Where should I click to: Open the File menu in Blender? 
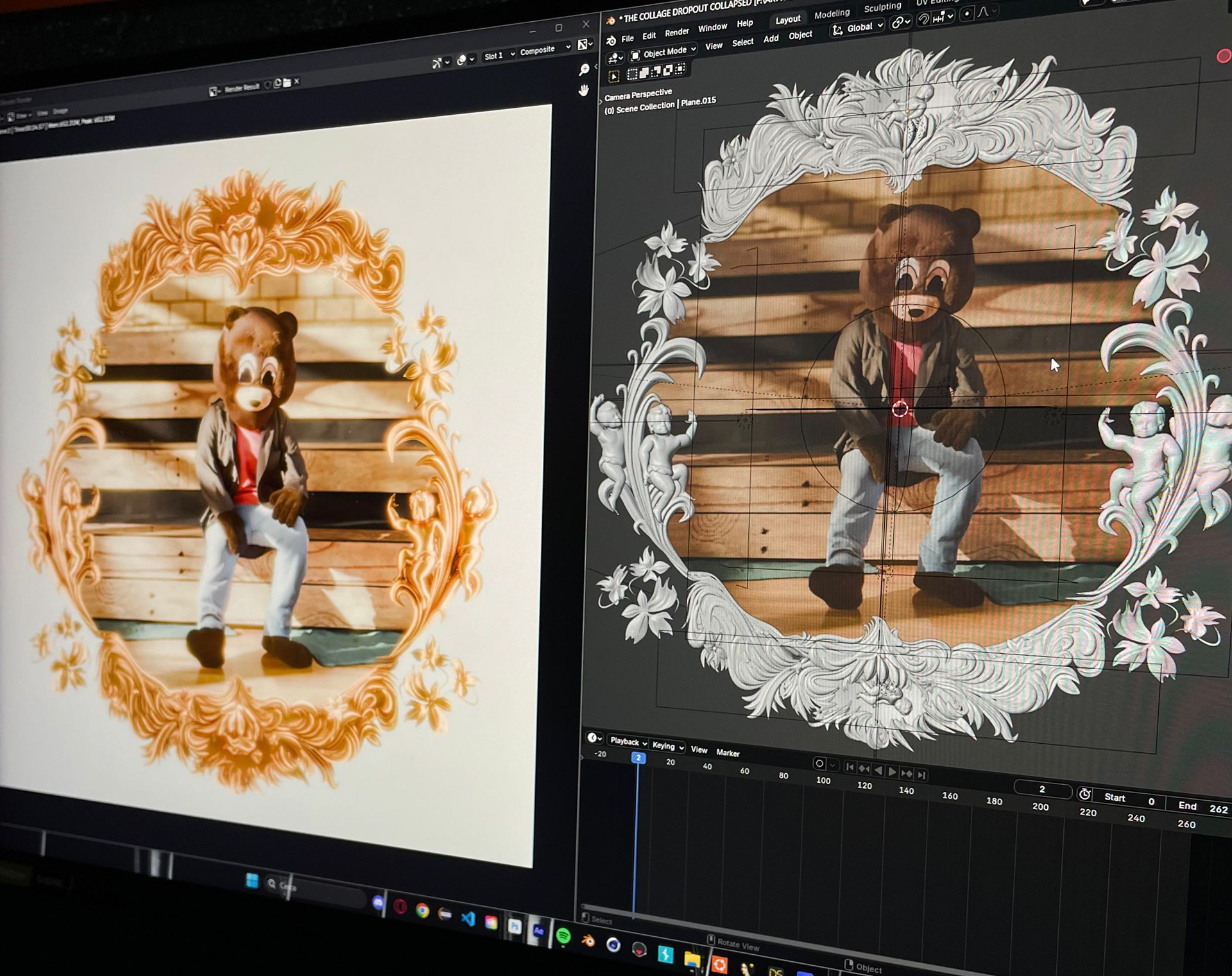pyautogui.click(x=628, y=39)
